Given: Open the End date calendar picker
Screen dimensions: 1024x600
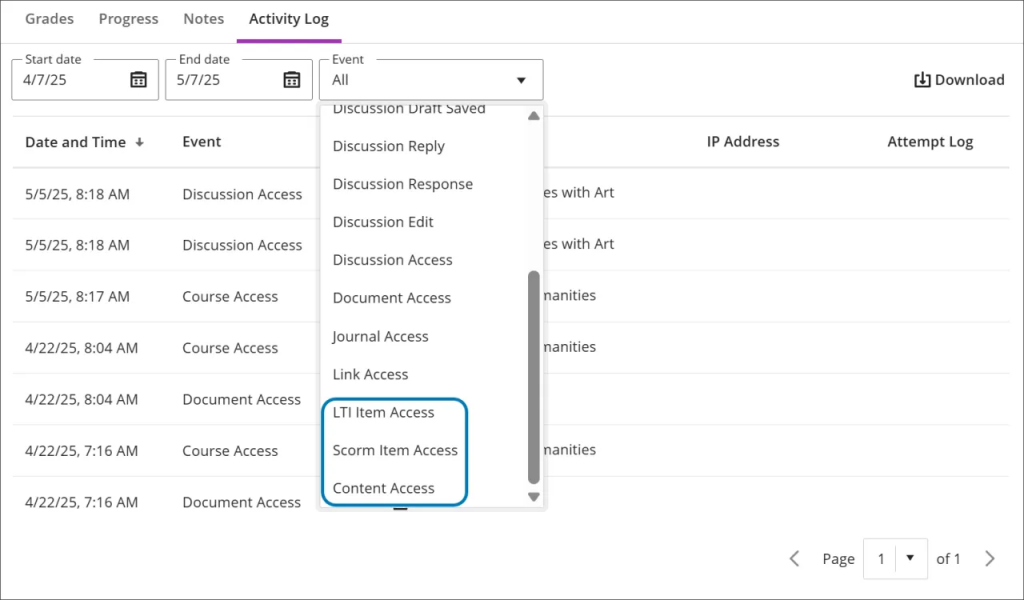Looking at the screenshot, I should click(291, 80).
